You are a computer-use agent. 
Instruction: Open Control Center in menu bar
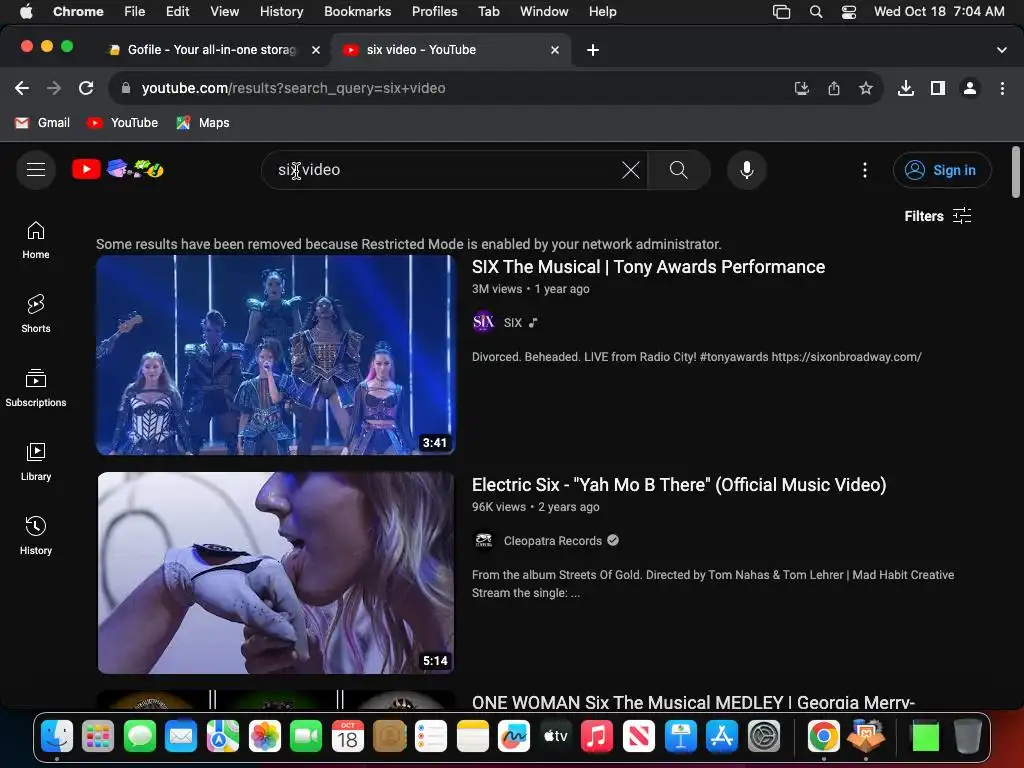[848, 11]
